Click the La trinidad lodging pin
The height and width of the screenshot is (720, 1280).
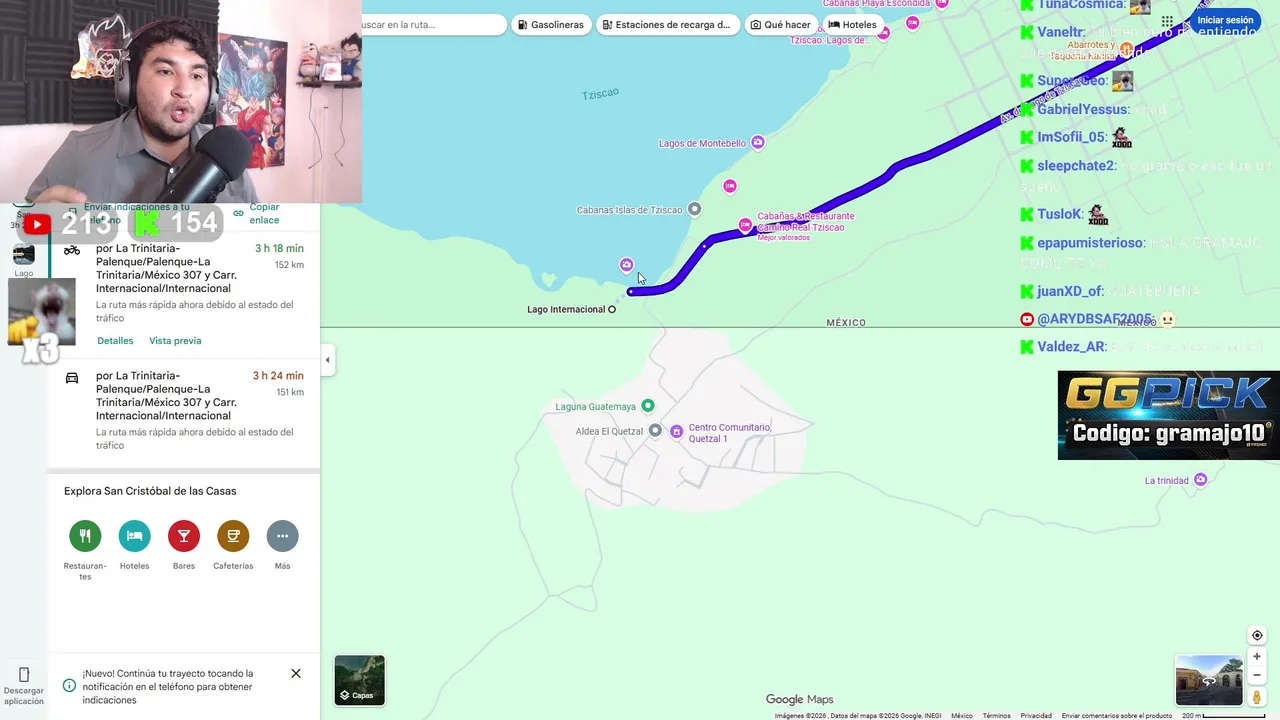[x=1201, y=480]
